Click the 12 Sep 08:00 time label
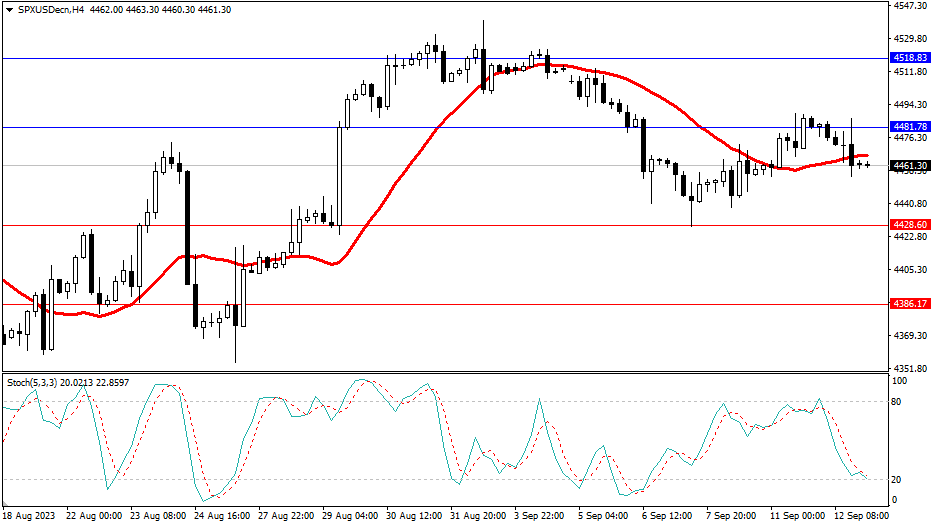 click(860, 516)
